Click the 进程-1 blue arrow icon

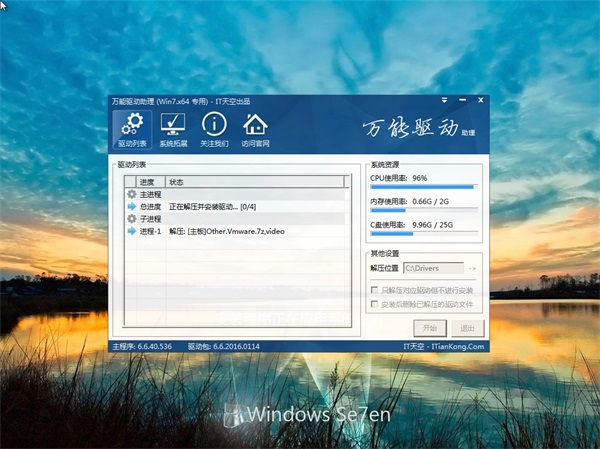[x=131, y=231]
